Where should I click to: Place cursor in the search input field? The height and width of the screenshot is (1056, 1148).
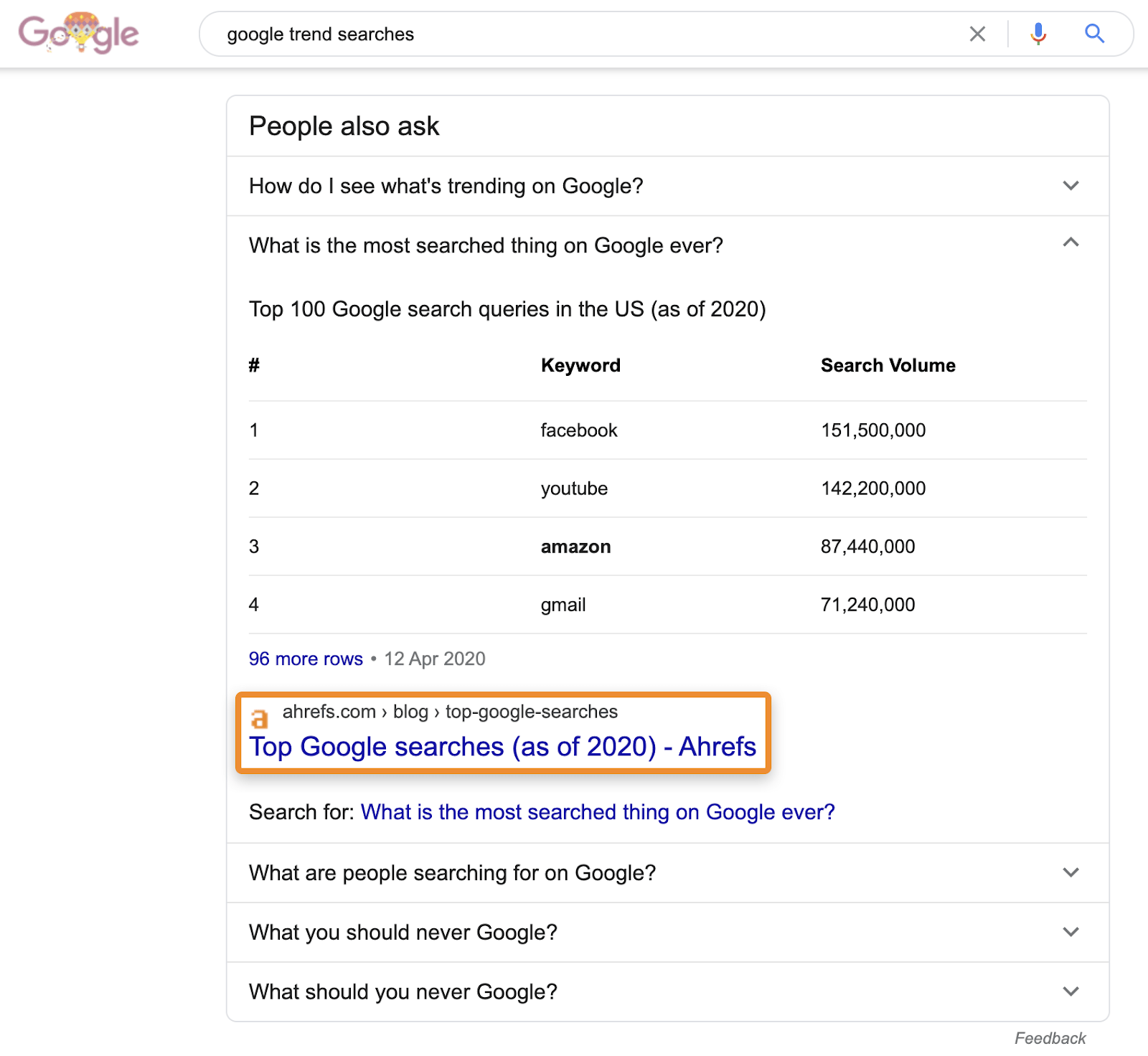pyautogui.click(x=502, y=34)
